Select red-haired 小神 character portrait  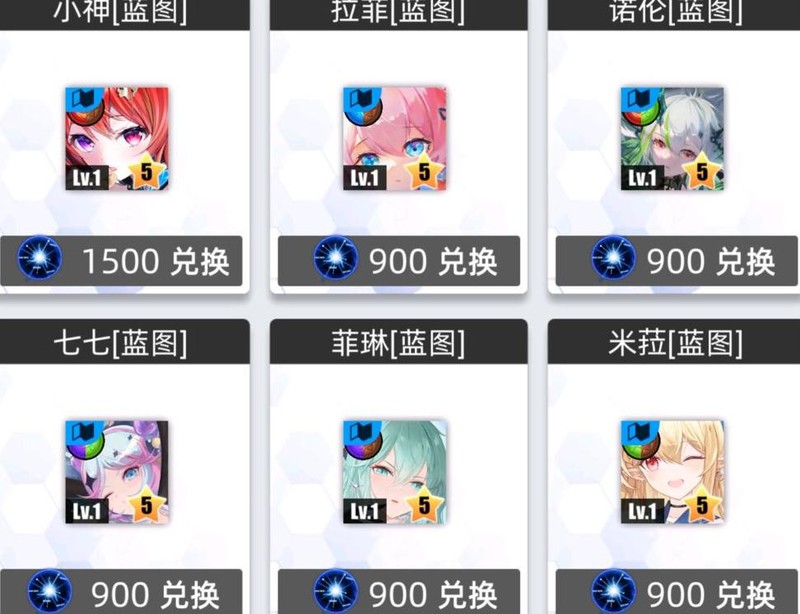(117, 139)
